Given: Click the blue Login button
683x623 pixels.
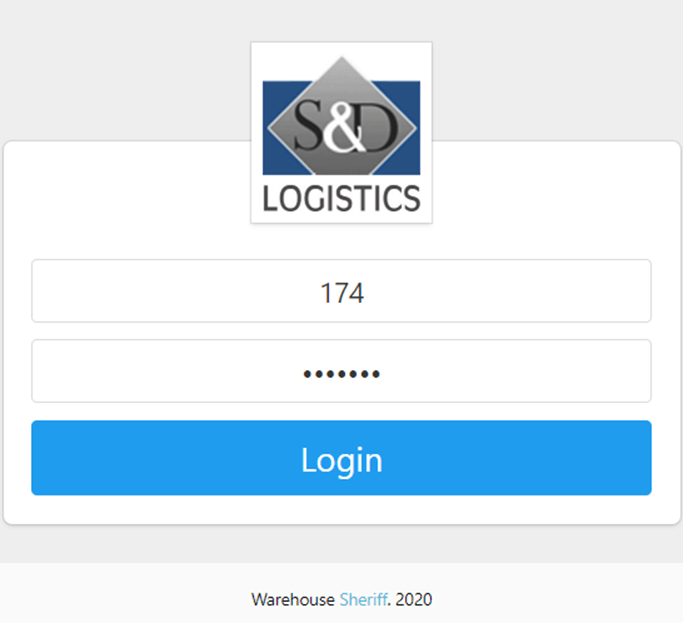Looking at the screenshot, I should pyautogui.click(x=342, y=458).
